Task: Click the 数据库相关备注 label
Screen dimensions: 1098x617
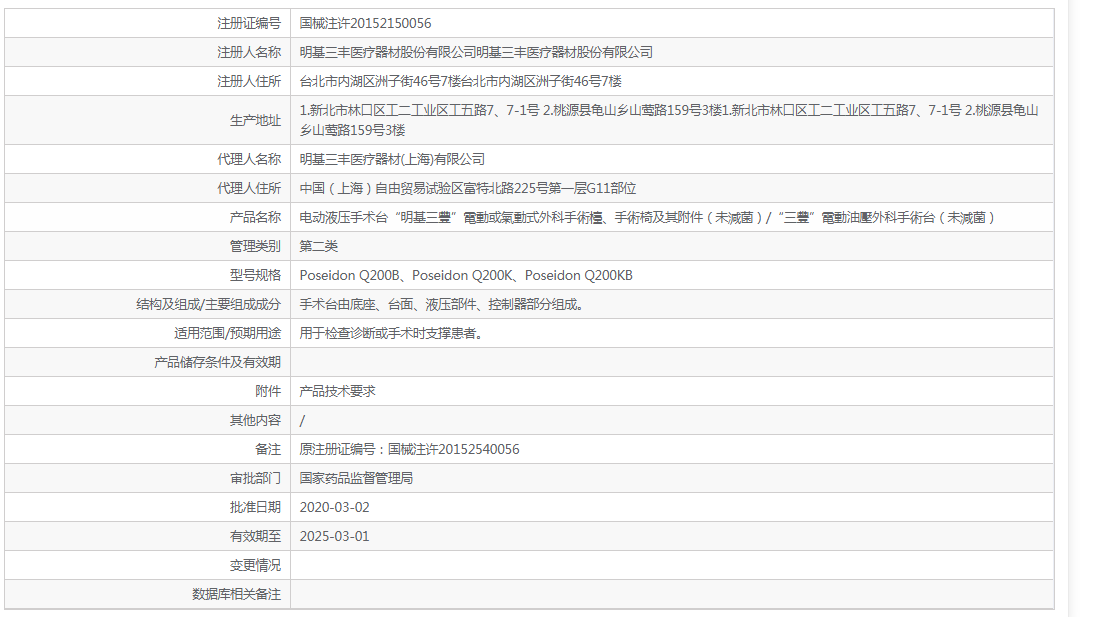Action: click(x=236, y=595)
